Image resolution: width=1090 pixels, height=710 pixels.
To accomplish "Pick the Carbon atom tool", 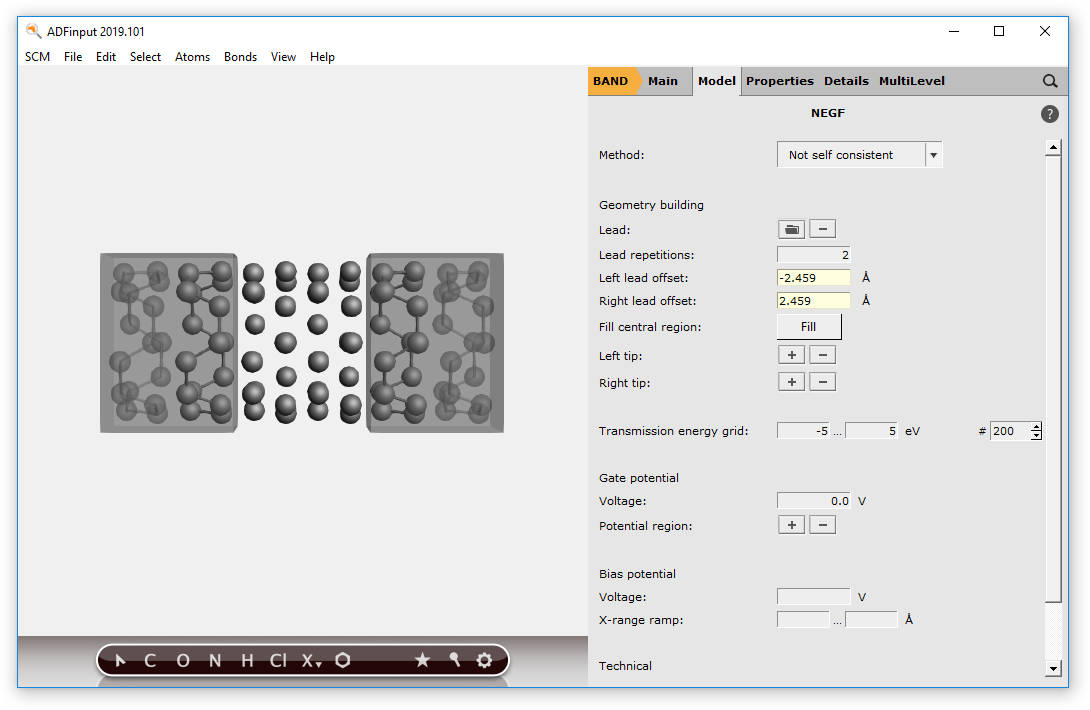I will 150,660.
